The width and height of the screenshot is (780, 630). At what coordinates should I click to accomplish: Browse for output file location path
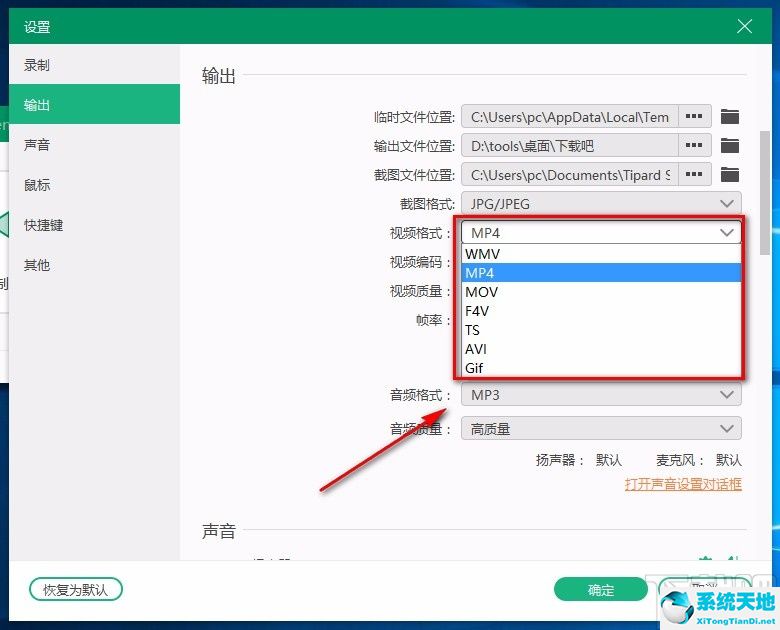click(x=694, y=145)
